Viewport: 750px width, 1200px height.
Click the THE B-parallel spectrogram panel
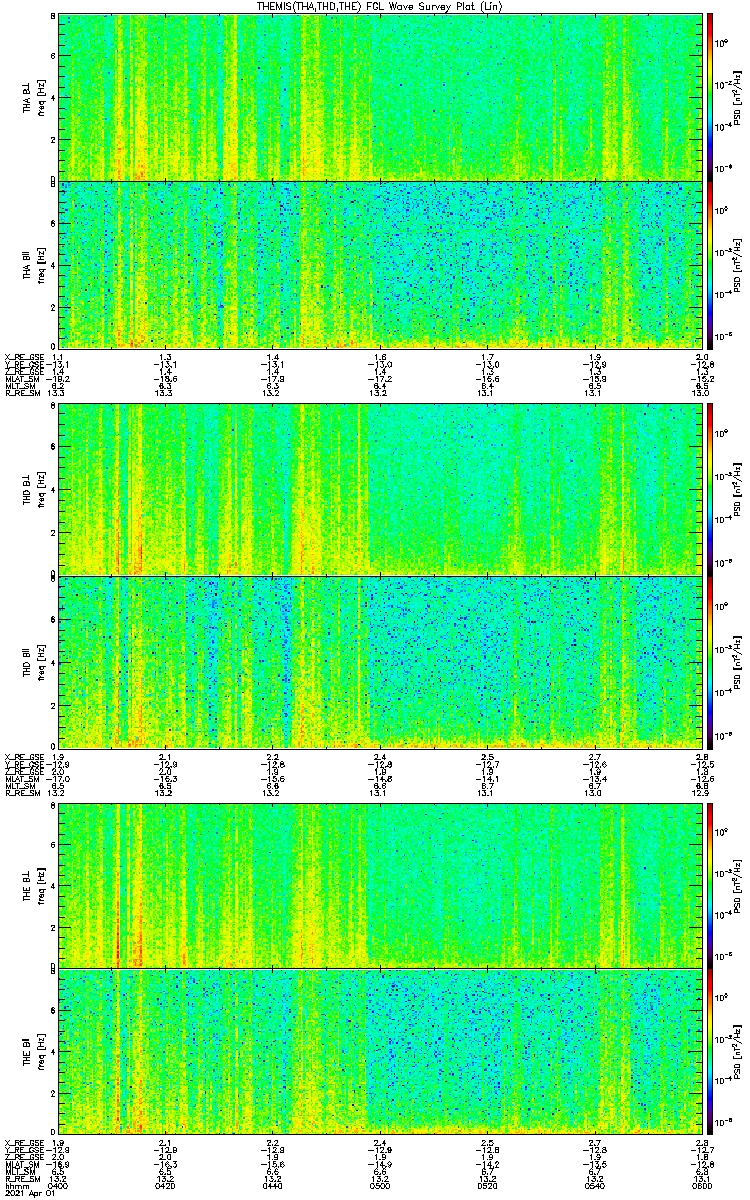pyautogui.click(x=380, y=1053)
